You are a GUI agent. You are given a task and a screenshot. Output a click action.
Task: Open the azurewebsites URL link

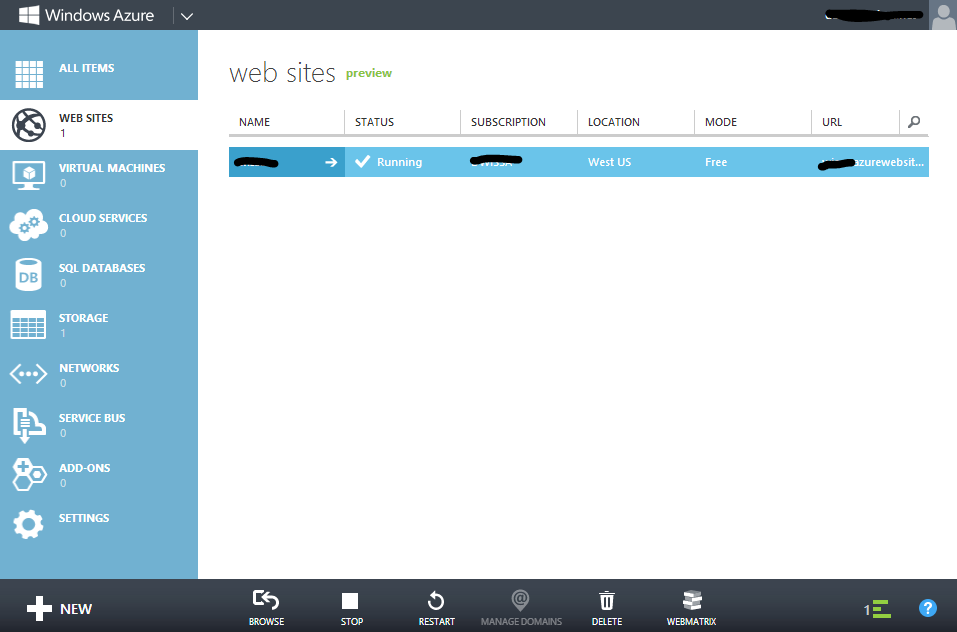(872, 162)
